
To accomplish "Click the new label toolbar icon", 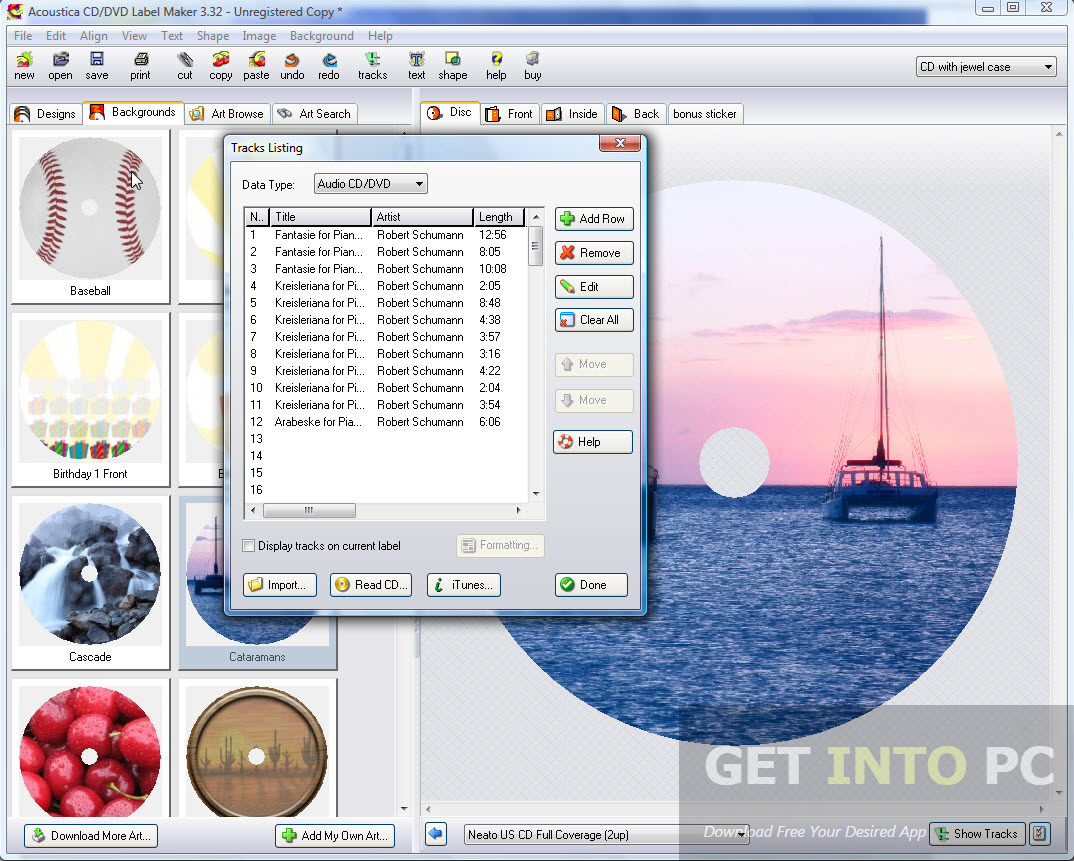I will coord(25,66).
